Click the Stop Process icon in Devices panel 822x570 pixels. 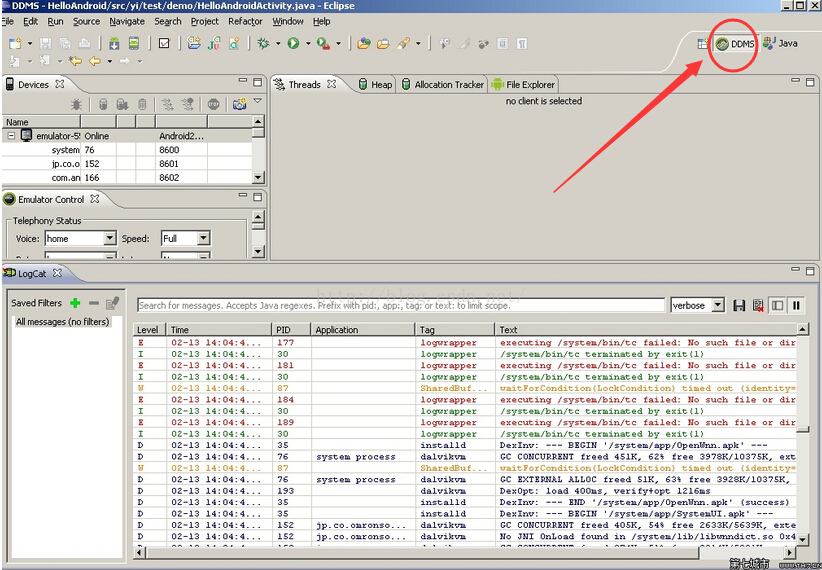(x=213, y=104)
